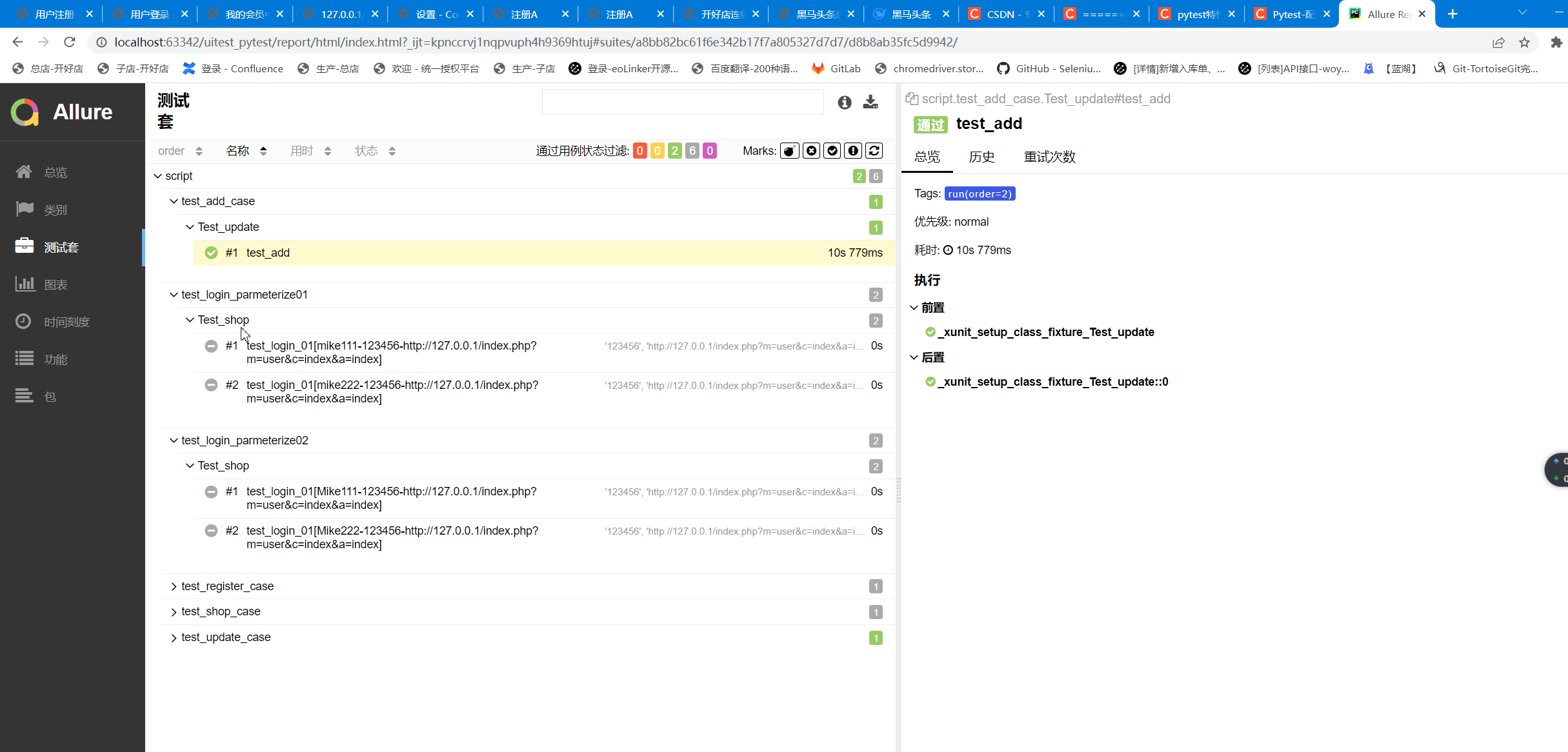Click the test suites search input field
The image size is (1568, 752).
click(682, 102)
